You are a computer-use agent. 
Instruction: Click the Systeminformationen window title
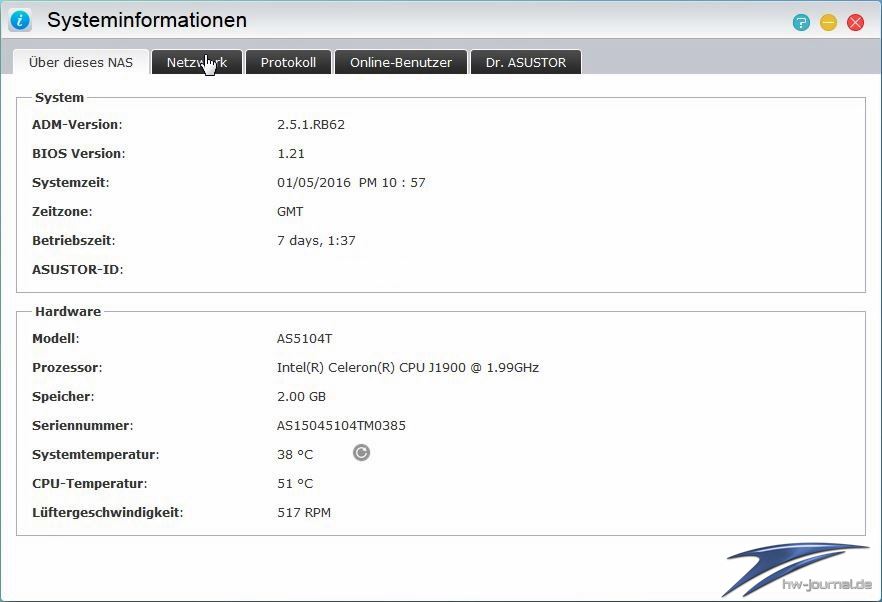tap(147, 20)
